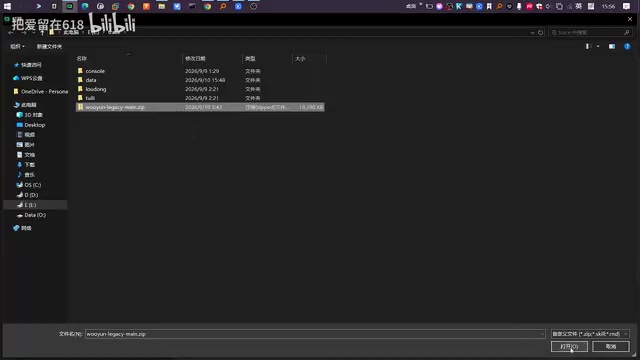
Task: Select WPS云盘 in the navigation pane
Action: pos(31,78)
